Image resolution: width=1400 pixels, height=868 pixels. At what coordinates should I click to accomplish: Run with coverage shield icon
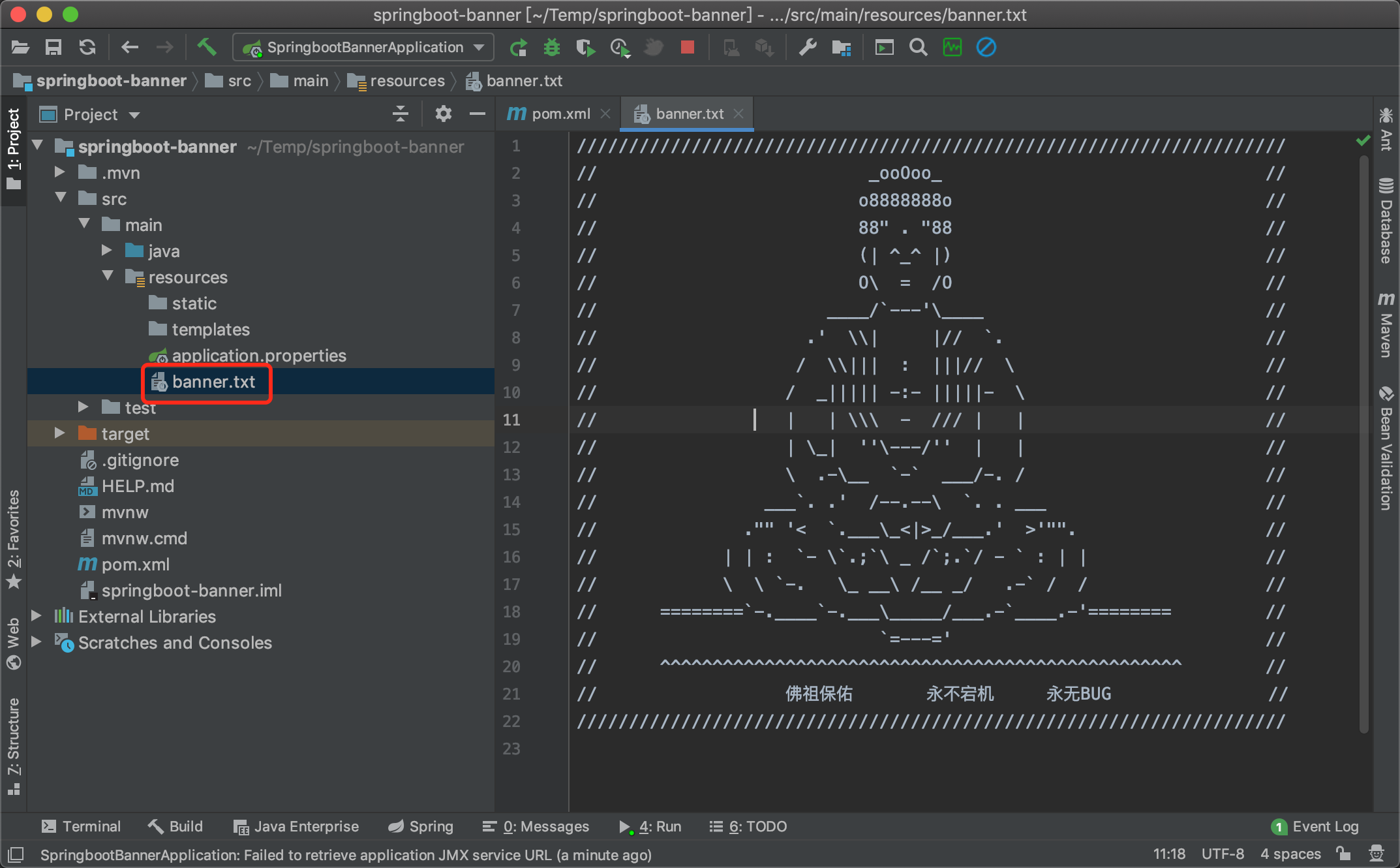point(586,48)
